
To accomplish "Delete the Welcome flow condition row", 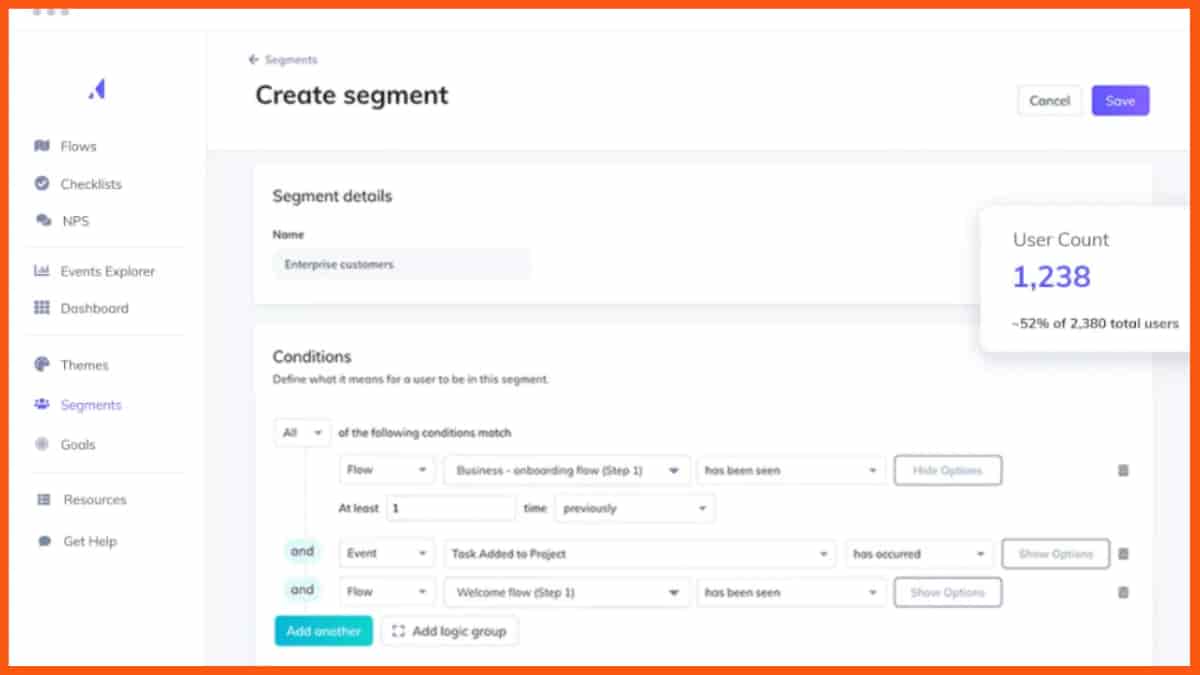I will click(1123, 592).
